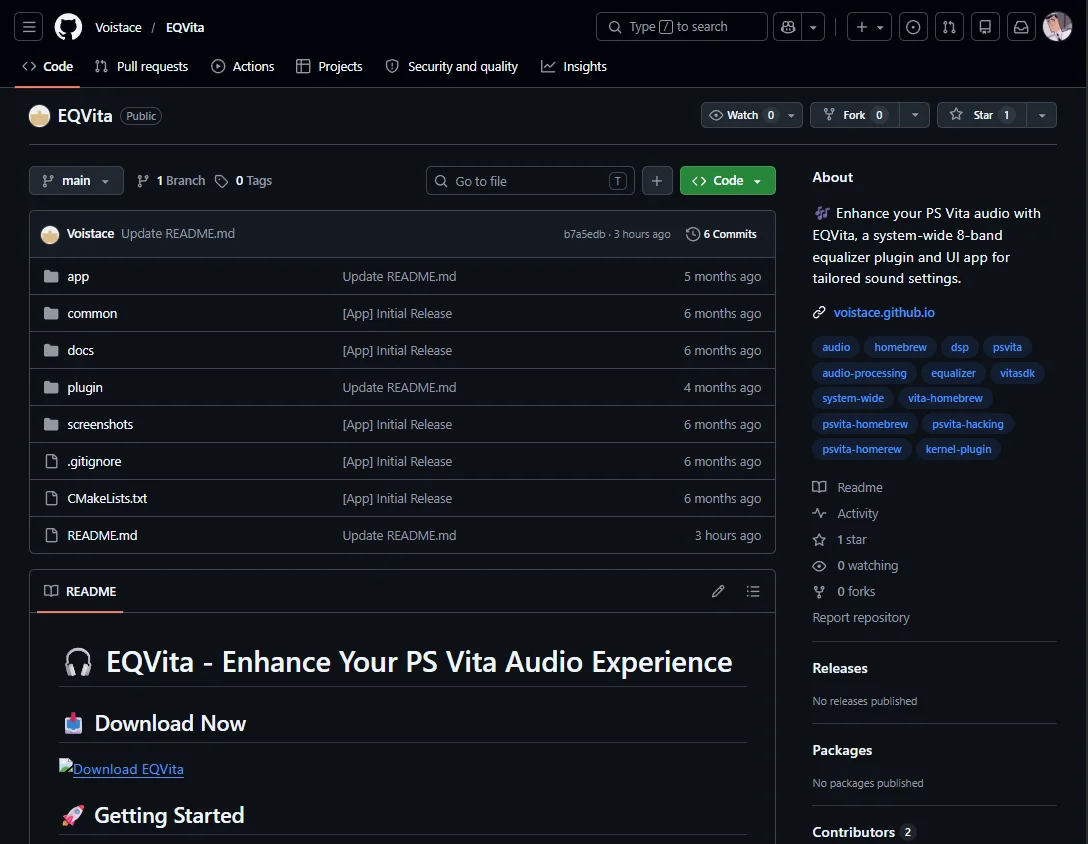Go to GitHub home via Octocat logo
This screenshot has height=844, width=1088.
click(68, 27)
